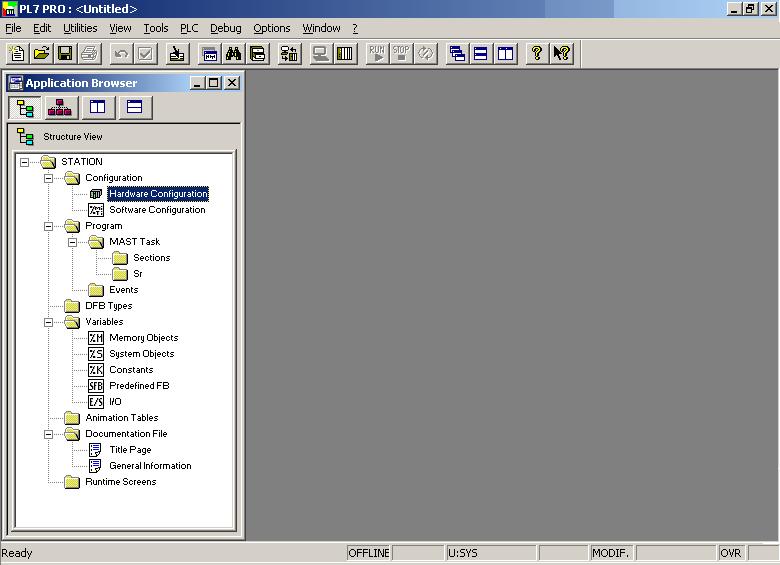Open the File menu
This screenshot has height=565, width=780.
click(x=13, y=28)
